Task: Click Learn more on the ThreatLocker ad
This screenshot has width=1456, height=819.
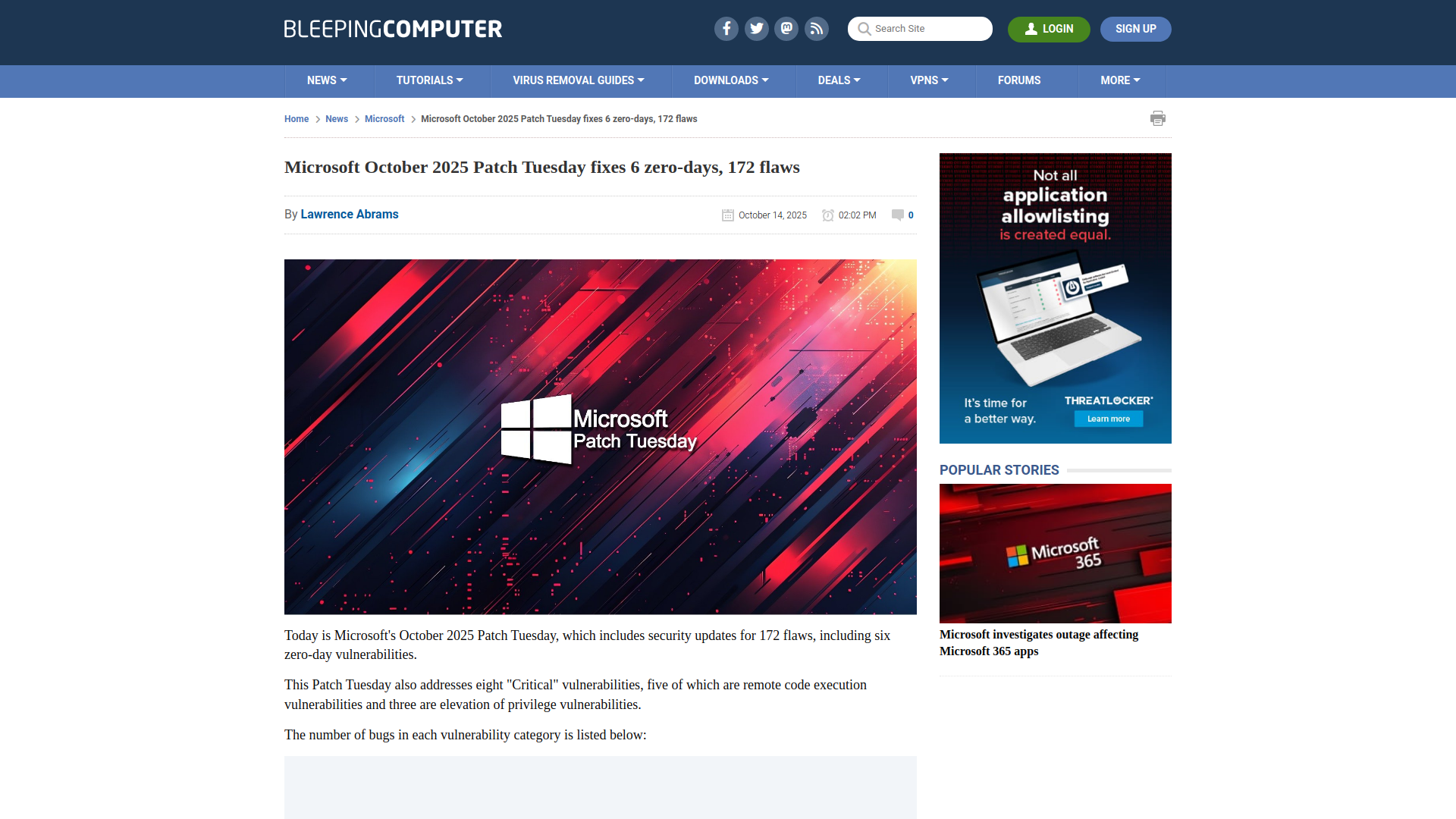Action: click(1108, 419)
